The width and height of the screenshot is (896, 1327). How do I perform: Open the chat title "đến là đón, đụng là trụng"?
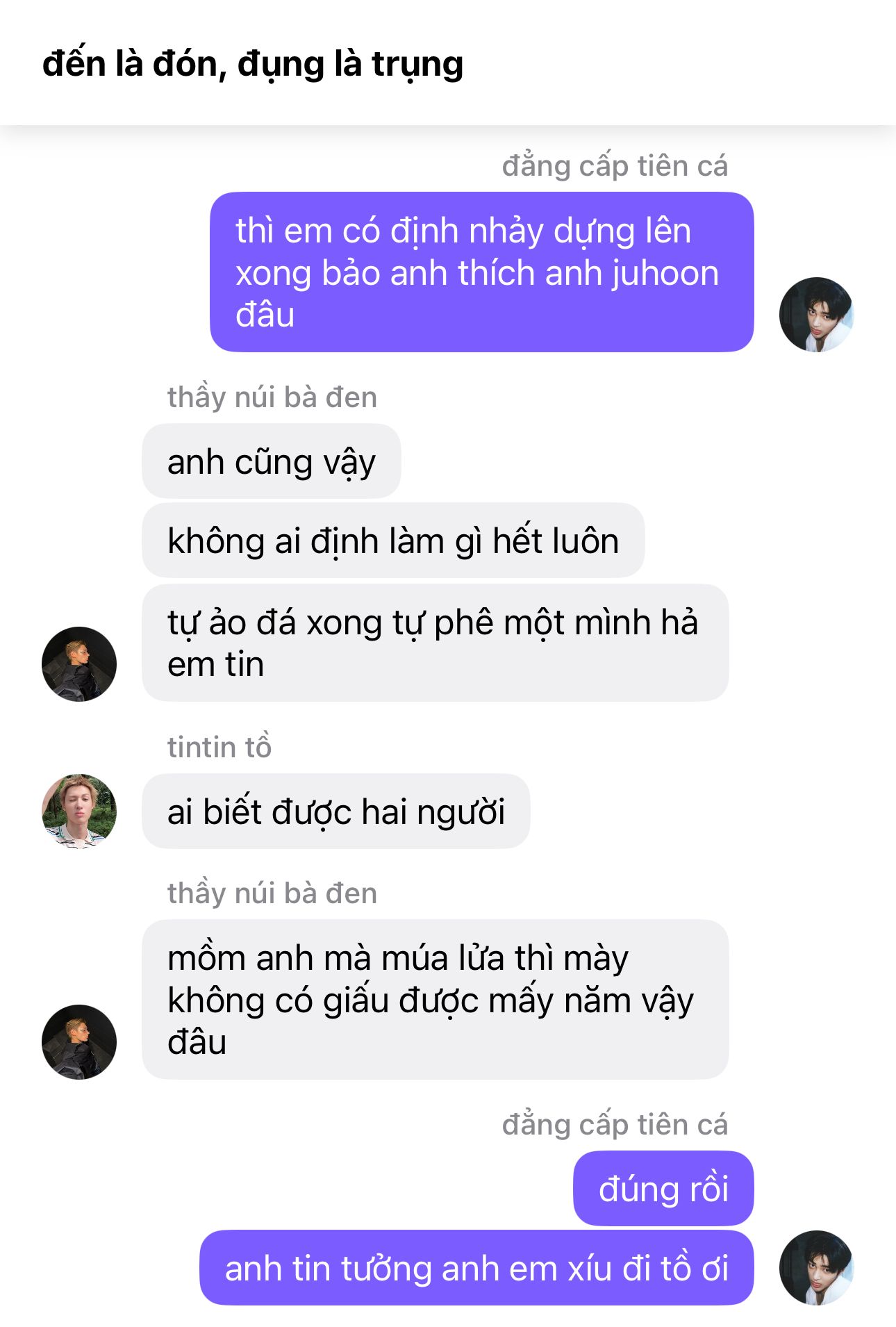(x=253, y=65)
